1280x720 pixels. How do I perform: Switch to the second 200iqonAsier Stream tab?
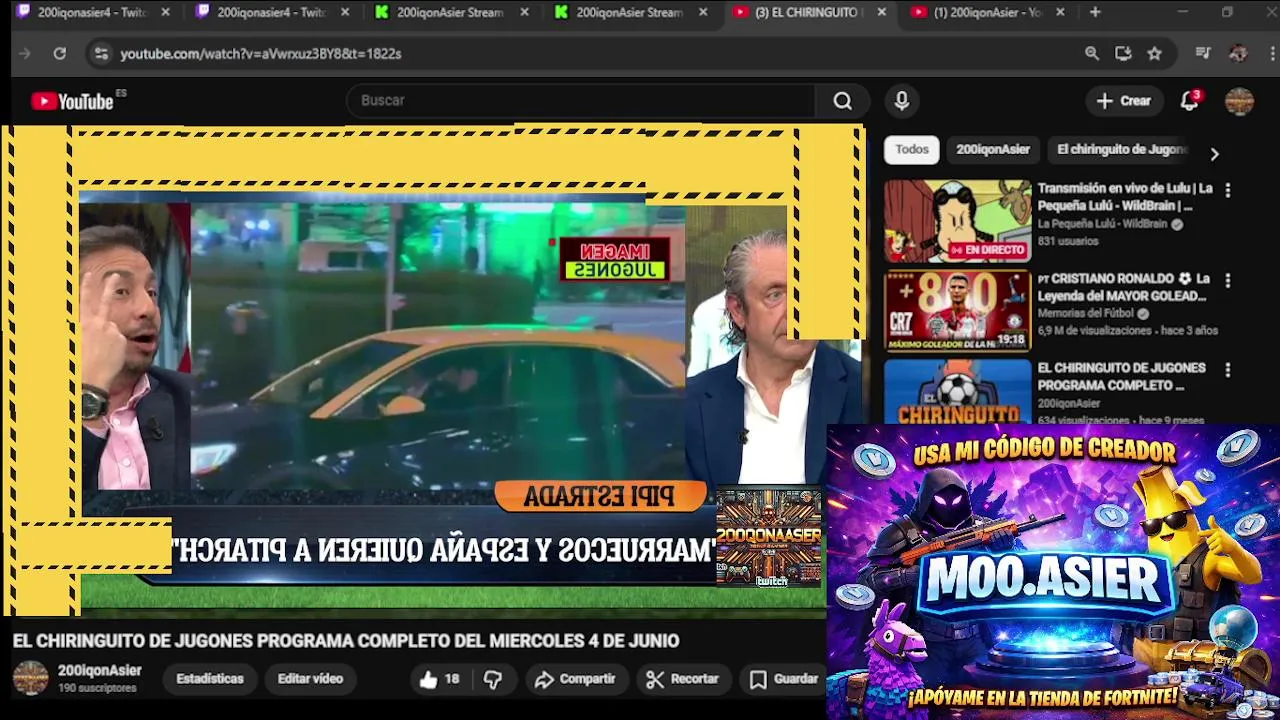point(630,13)
